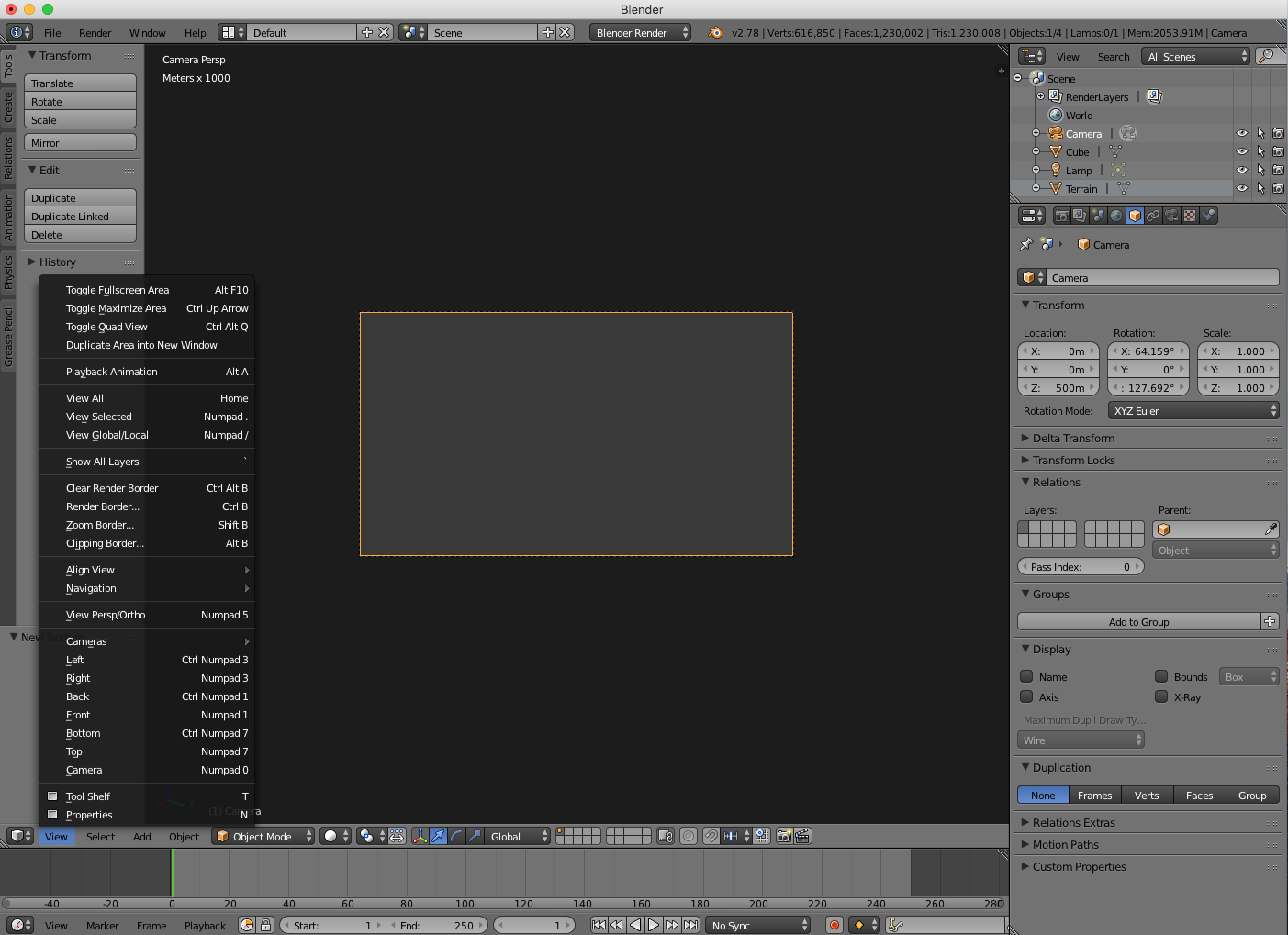Expand the Delta Transform panel
The height and width of the screenshot is (935, 1288).
click(1073, 438)
